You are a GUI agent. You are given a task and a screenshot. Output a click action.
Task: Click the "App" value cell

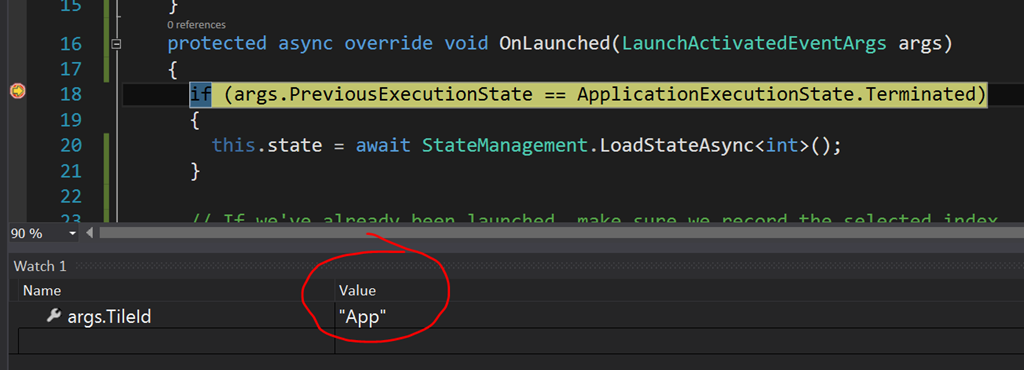coord(362,317)
